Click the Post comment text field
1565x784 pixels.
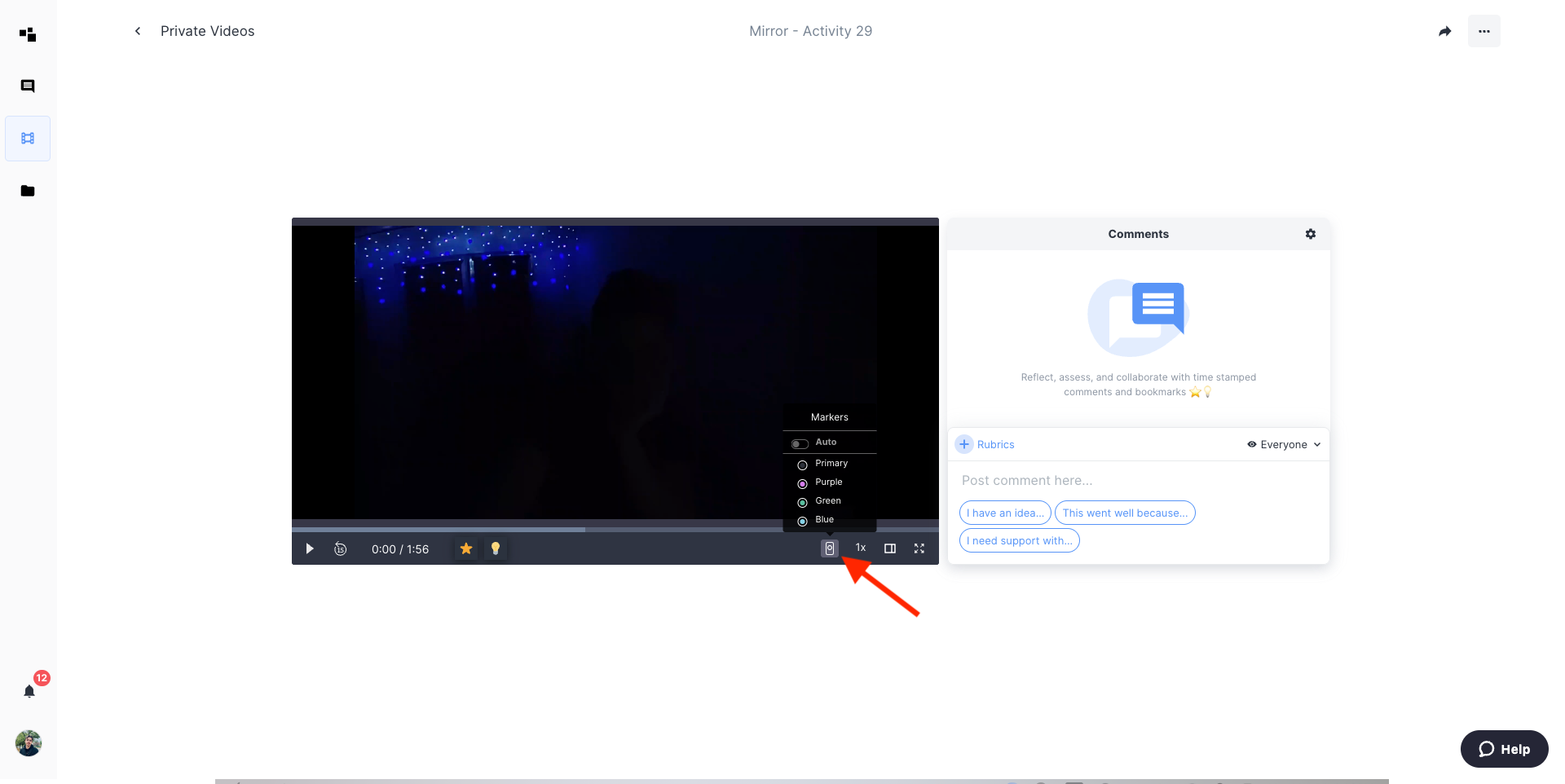pyautogui.click(x=1137, y=480)
